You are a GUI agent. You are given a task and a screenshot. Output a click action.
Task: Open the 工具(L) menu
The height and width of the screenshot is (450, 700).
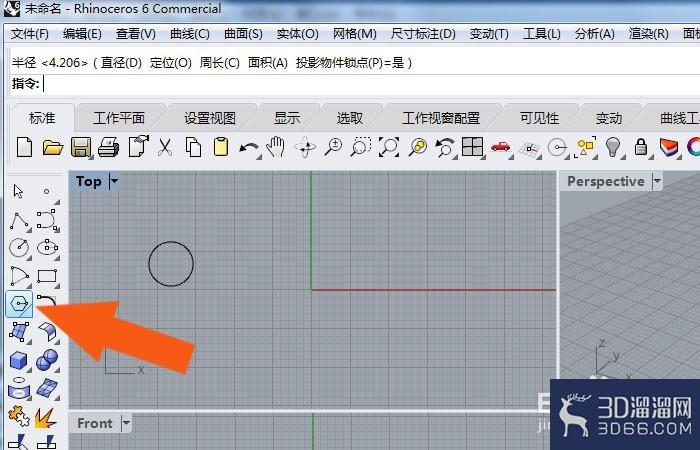tap(542, 34)
